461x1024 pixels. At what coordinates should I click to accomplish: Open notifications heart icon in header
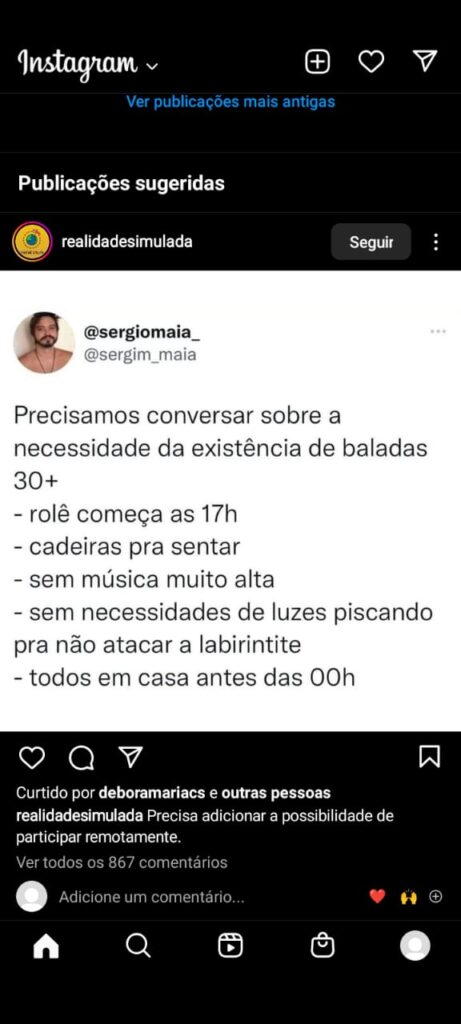[x=371, y=62]
